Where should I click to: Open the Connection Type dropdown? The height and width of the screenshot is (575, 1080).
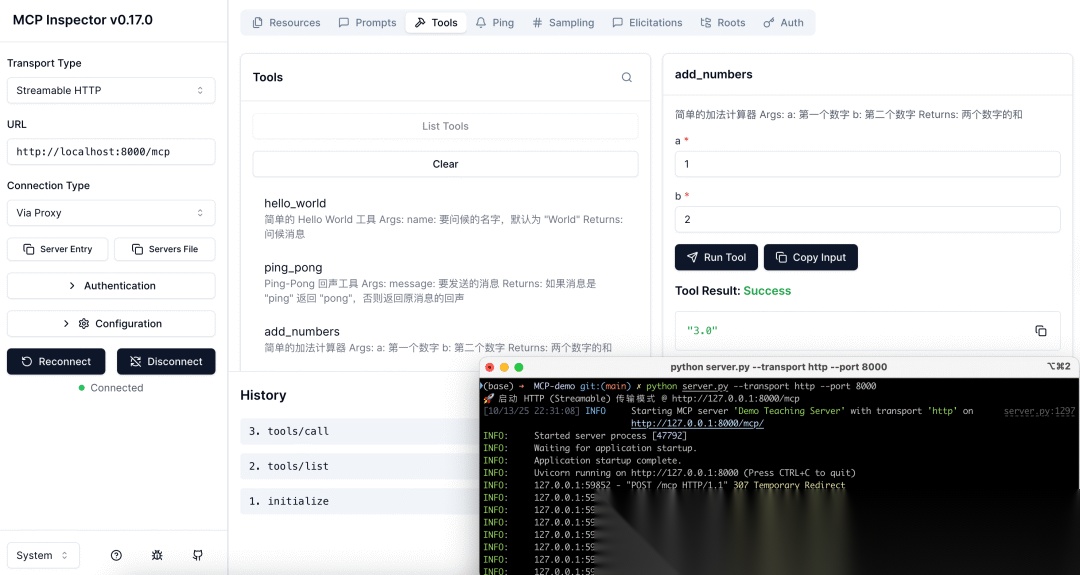click(111, 213)
